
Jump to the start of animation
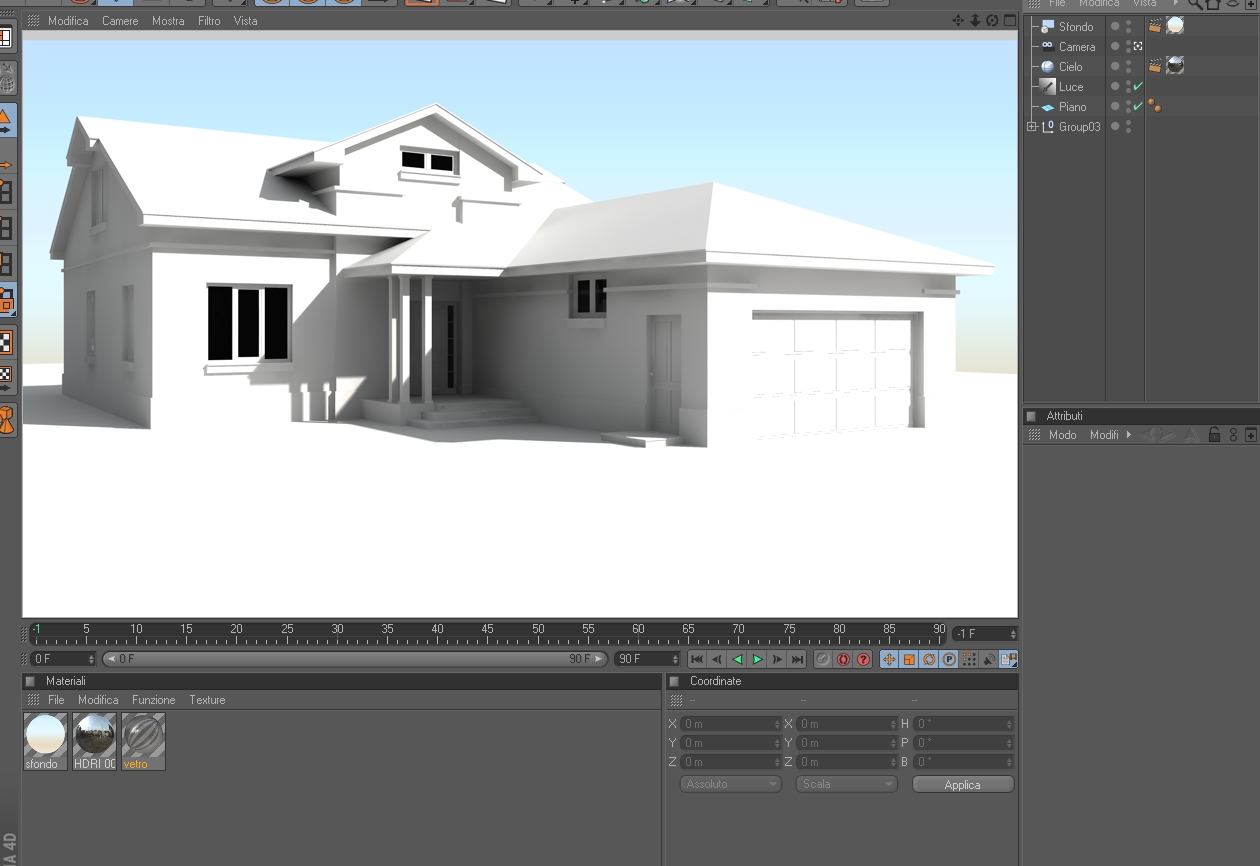pos(697,659)
